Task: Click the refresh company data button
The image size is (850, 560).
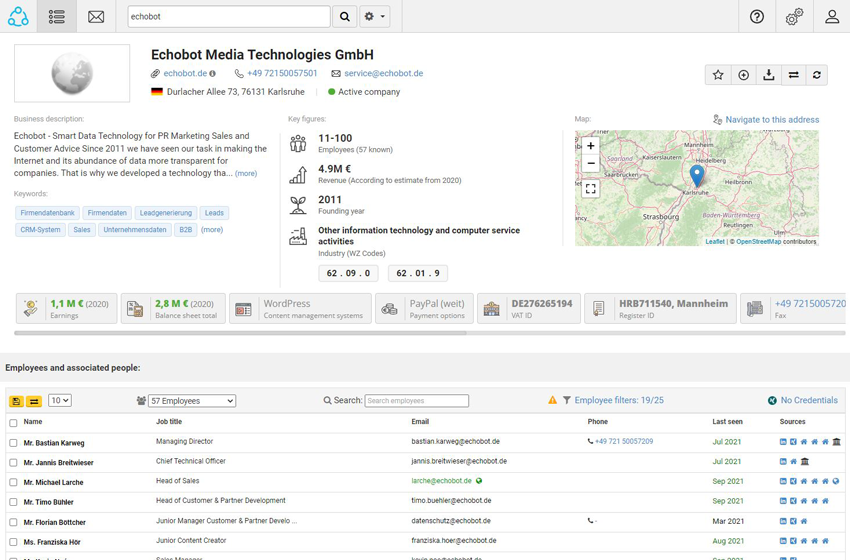Action: (817, 75)
